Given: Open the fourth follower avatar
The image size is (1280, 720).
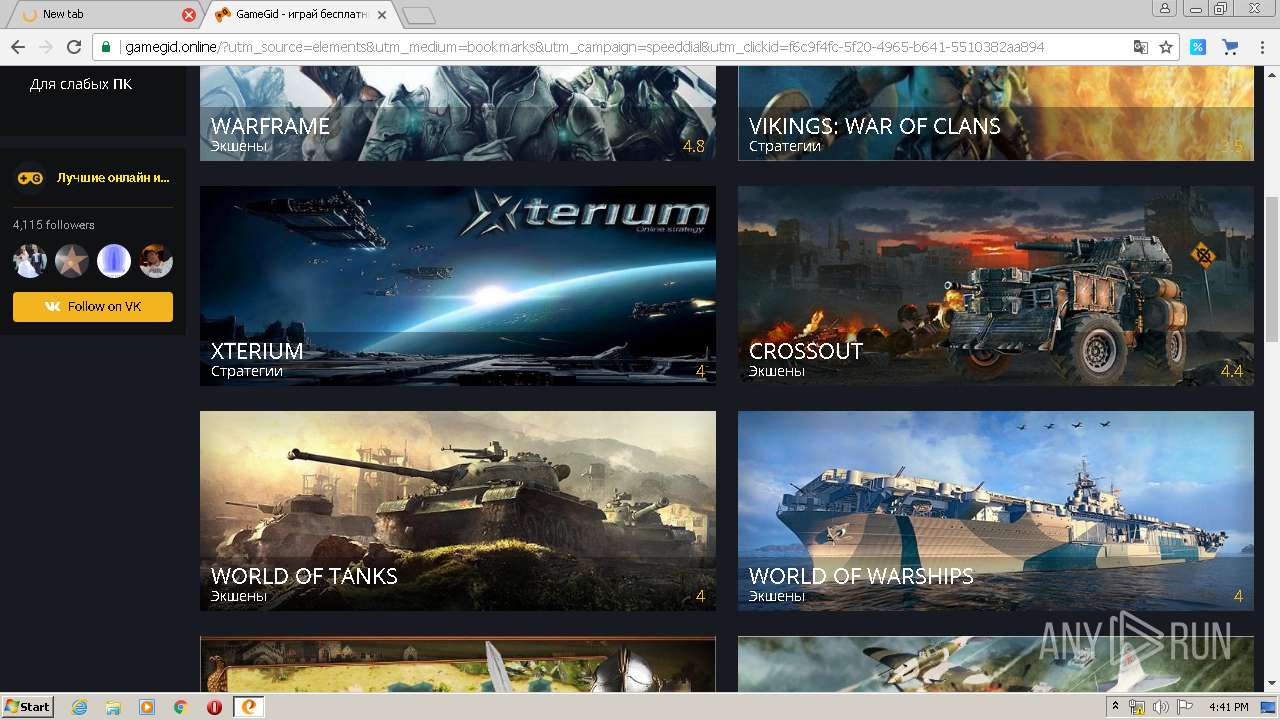Looking at the screenshot, I should pyautogui.click(x=156, y=261).
